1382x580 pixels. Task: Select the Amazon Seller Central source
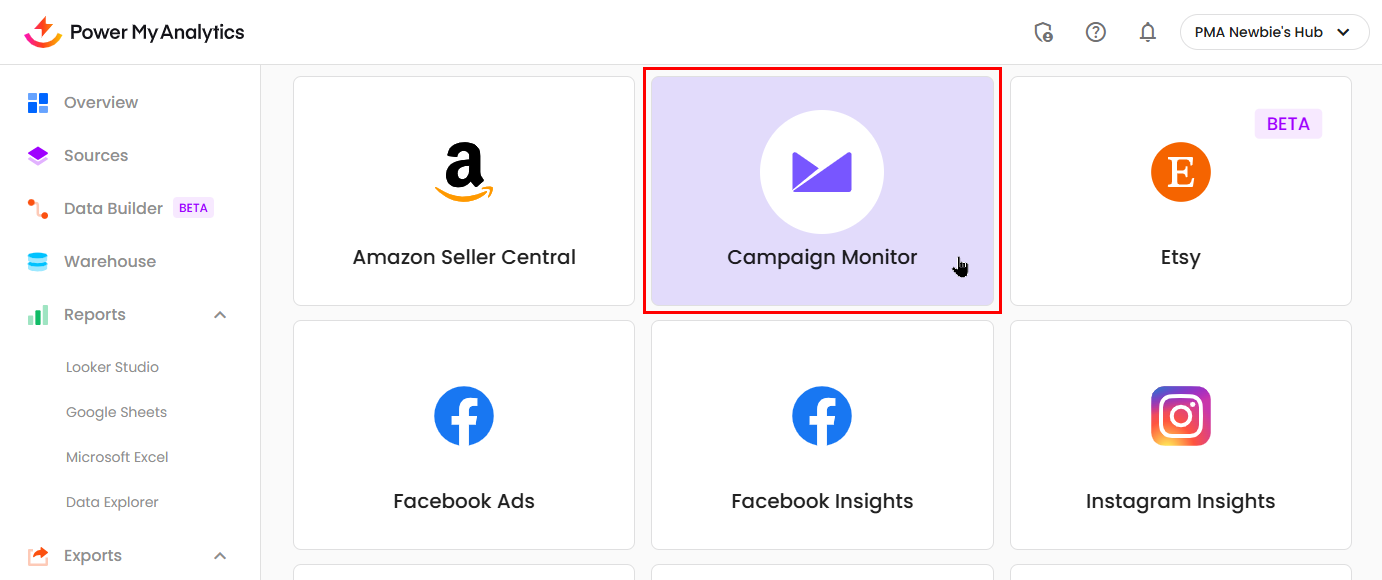464,191
